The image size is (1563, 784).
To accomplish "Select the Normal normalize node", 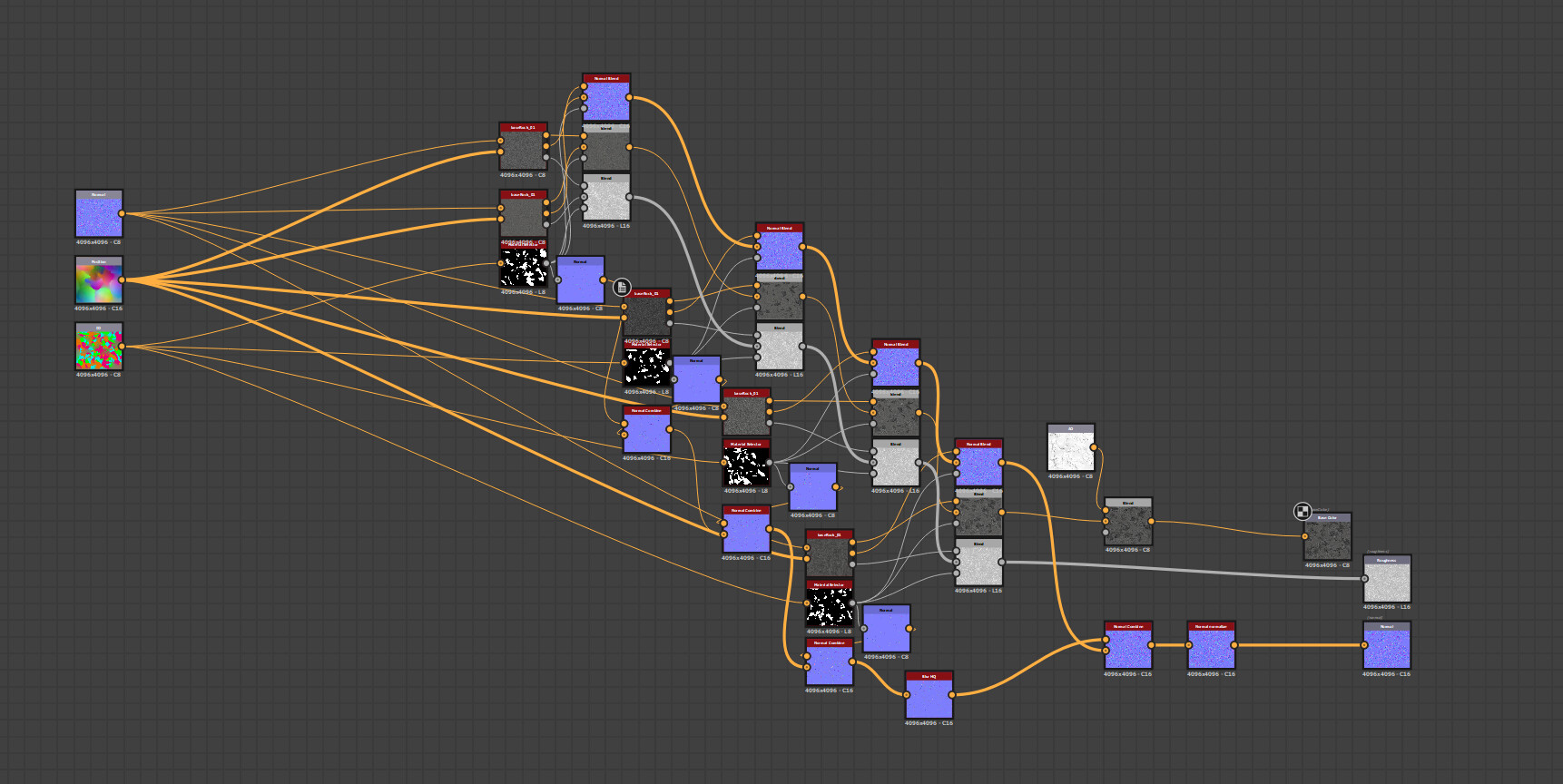I will [1211, 645].
